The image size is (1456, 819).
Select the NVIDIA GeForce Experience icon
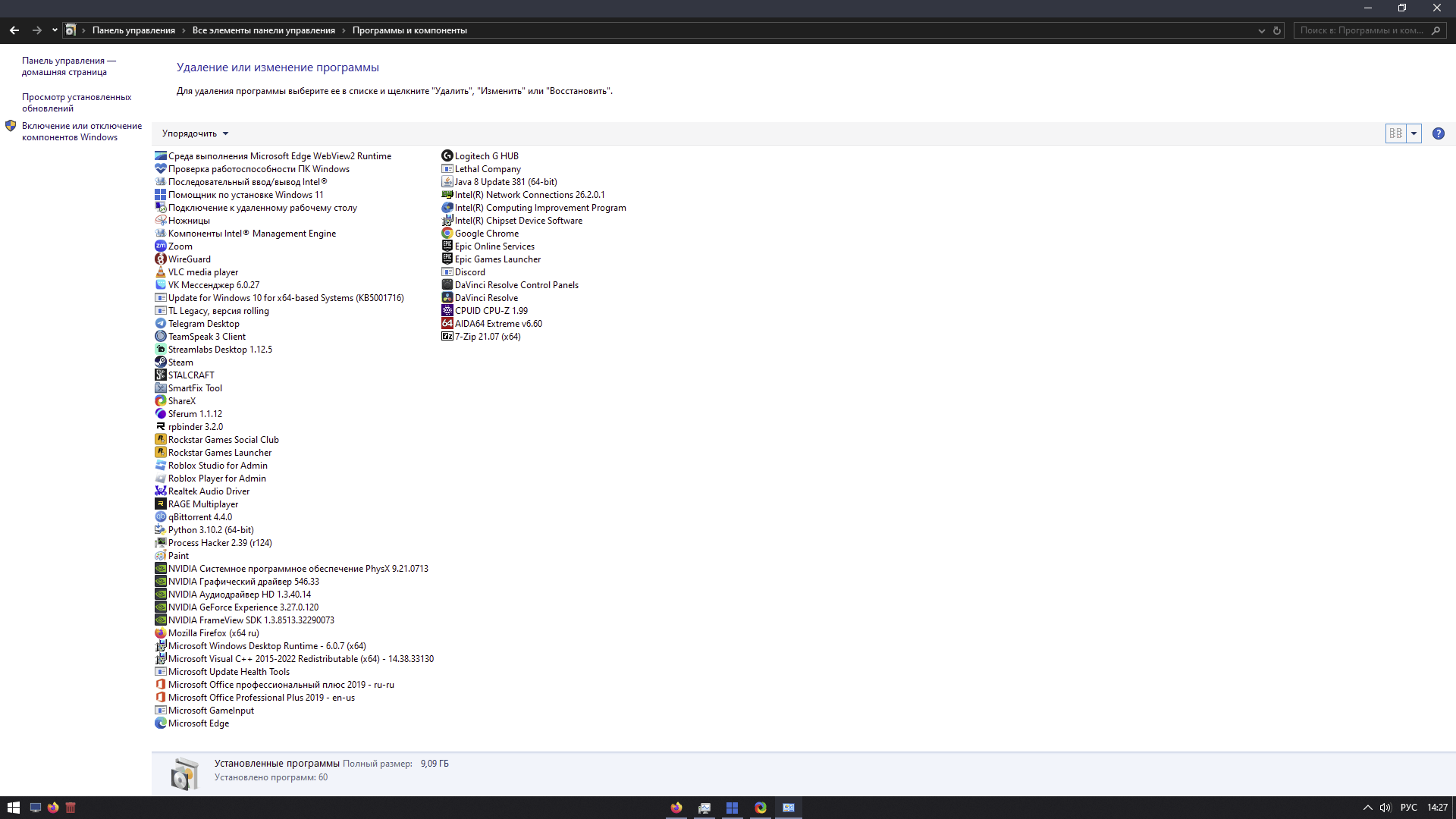[160, 607]
